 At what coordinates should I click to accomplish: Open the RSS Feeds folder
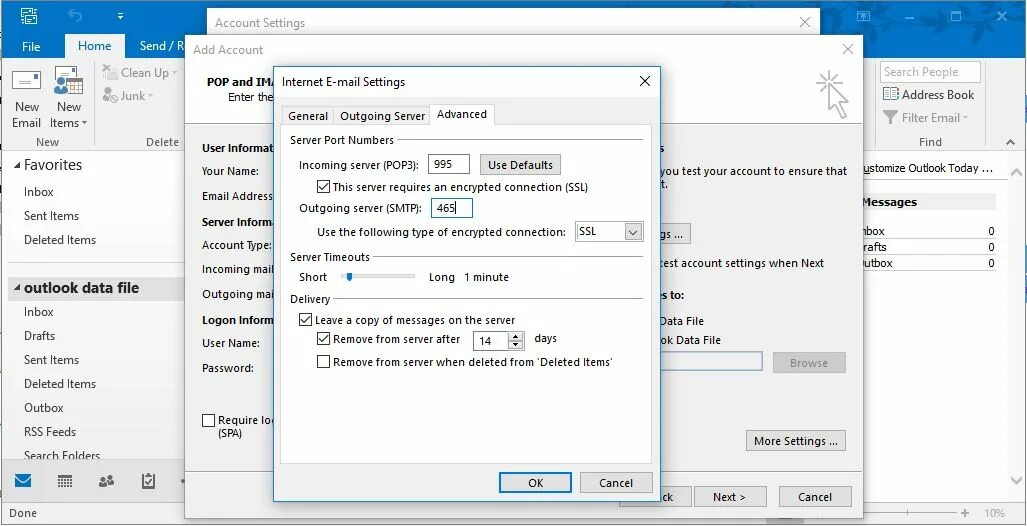click(x=50, y=432)
